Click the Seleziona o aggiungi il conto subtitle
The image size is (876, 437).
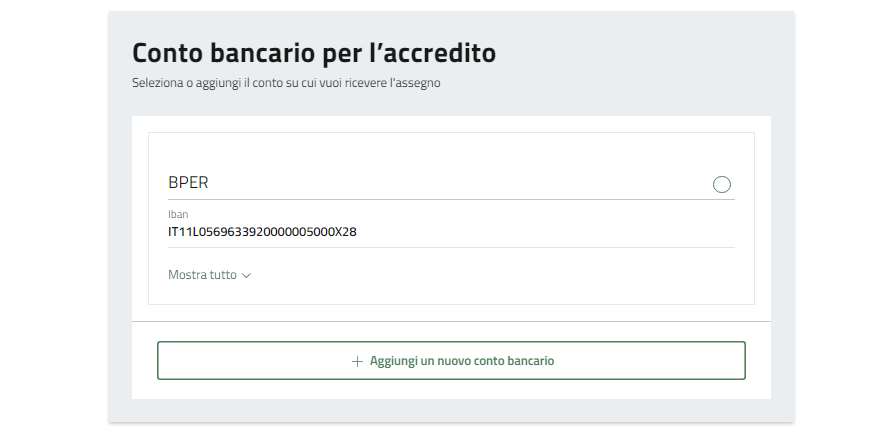pos(286,83)
